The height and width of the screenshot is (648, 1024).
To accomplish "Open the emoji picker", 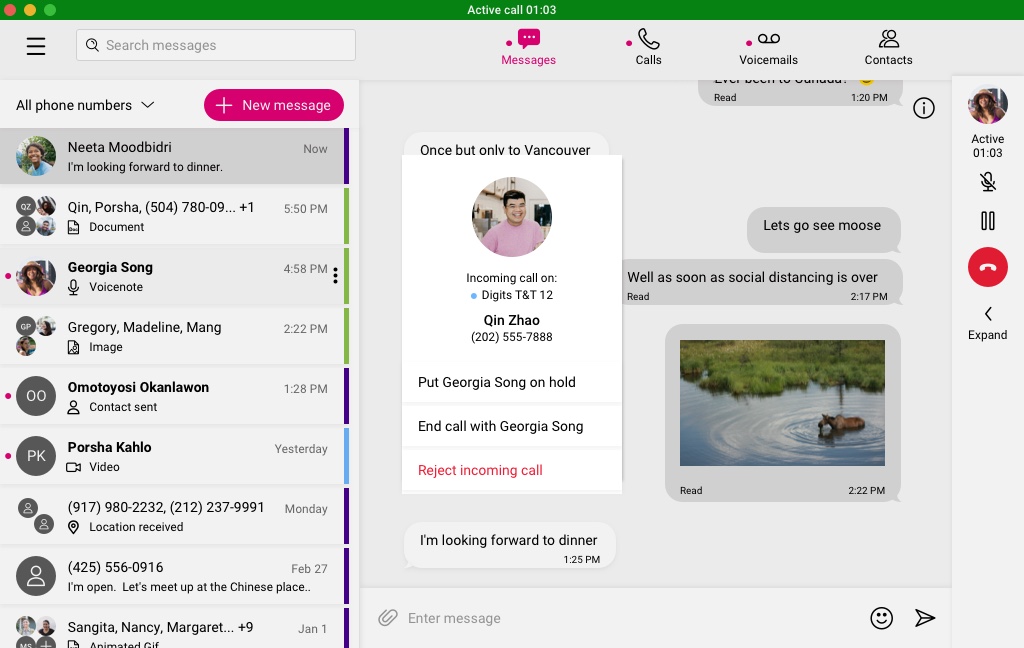I will 881,618.
